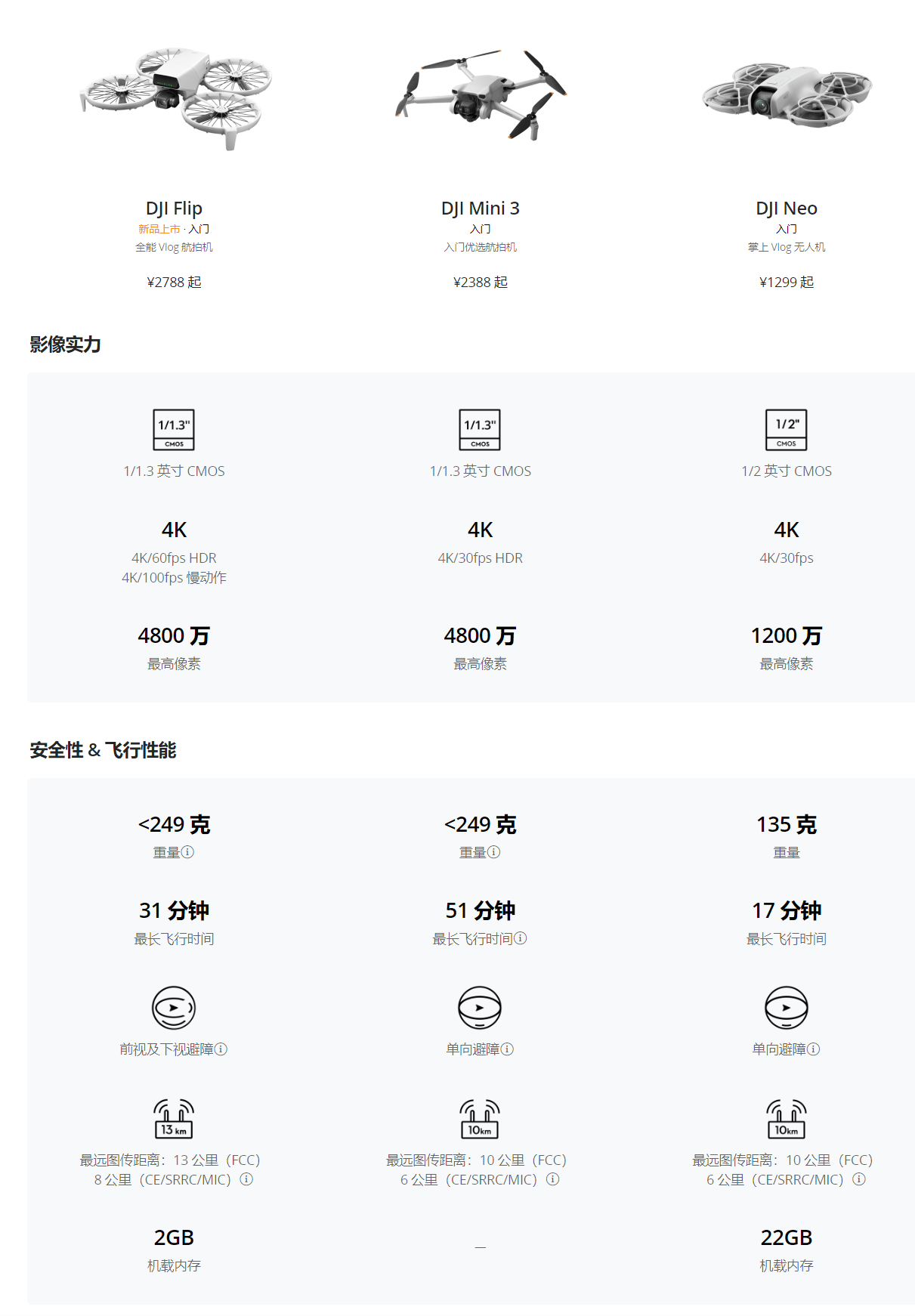Open the DJI Neo product title

[x=787, y=209]
